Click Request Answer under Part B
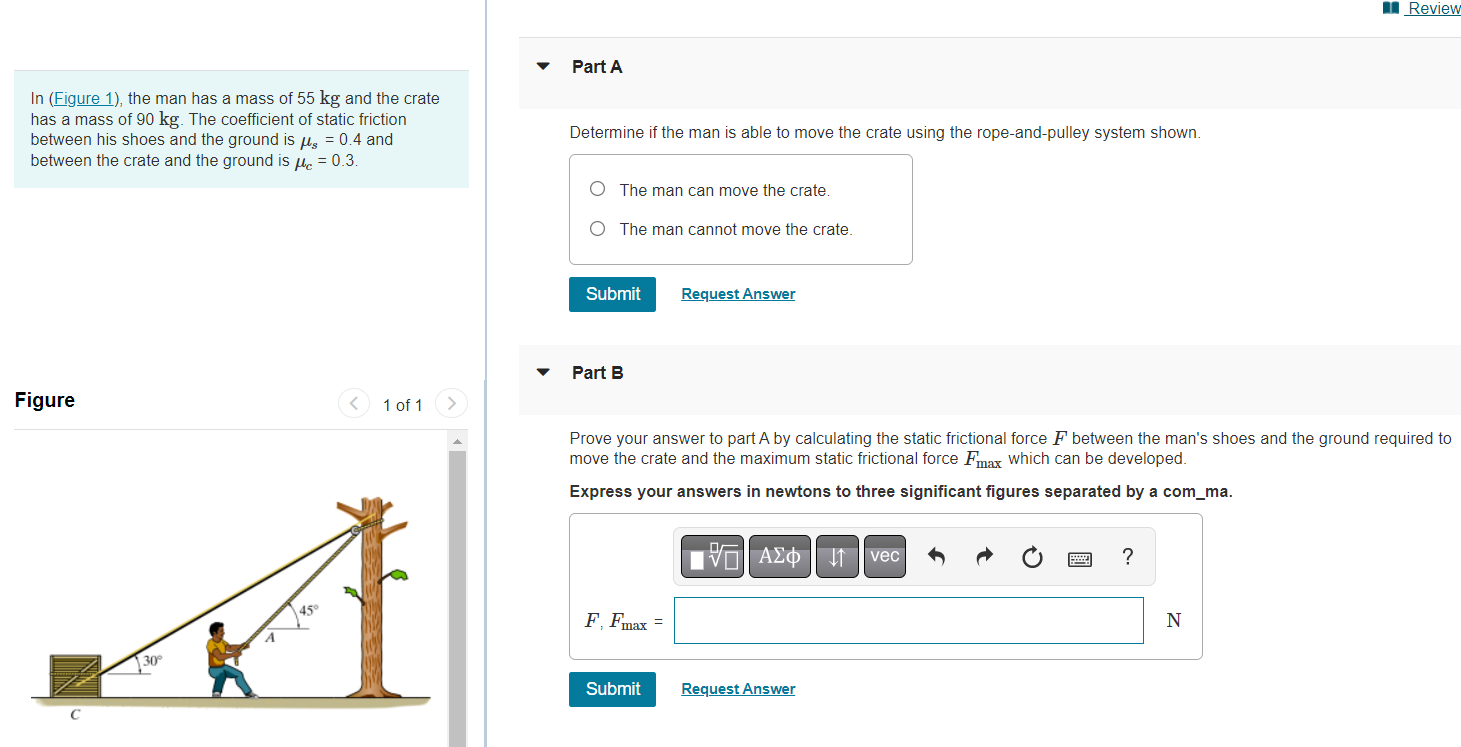1461x747 pixels. [x=737, y=689]
